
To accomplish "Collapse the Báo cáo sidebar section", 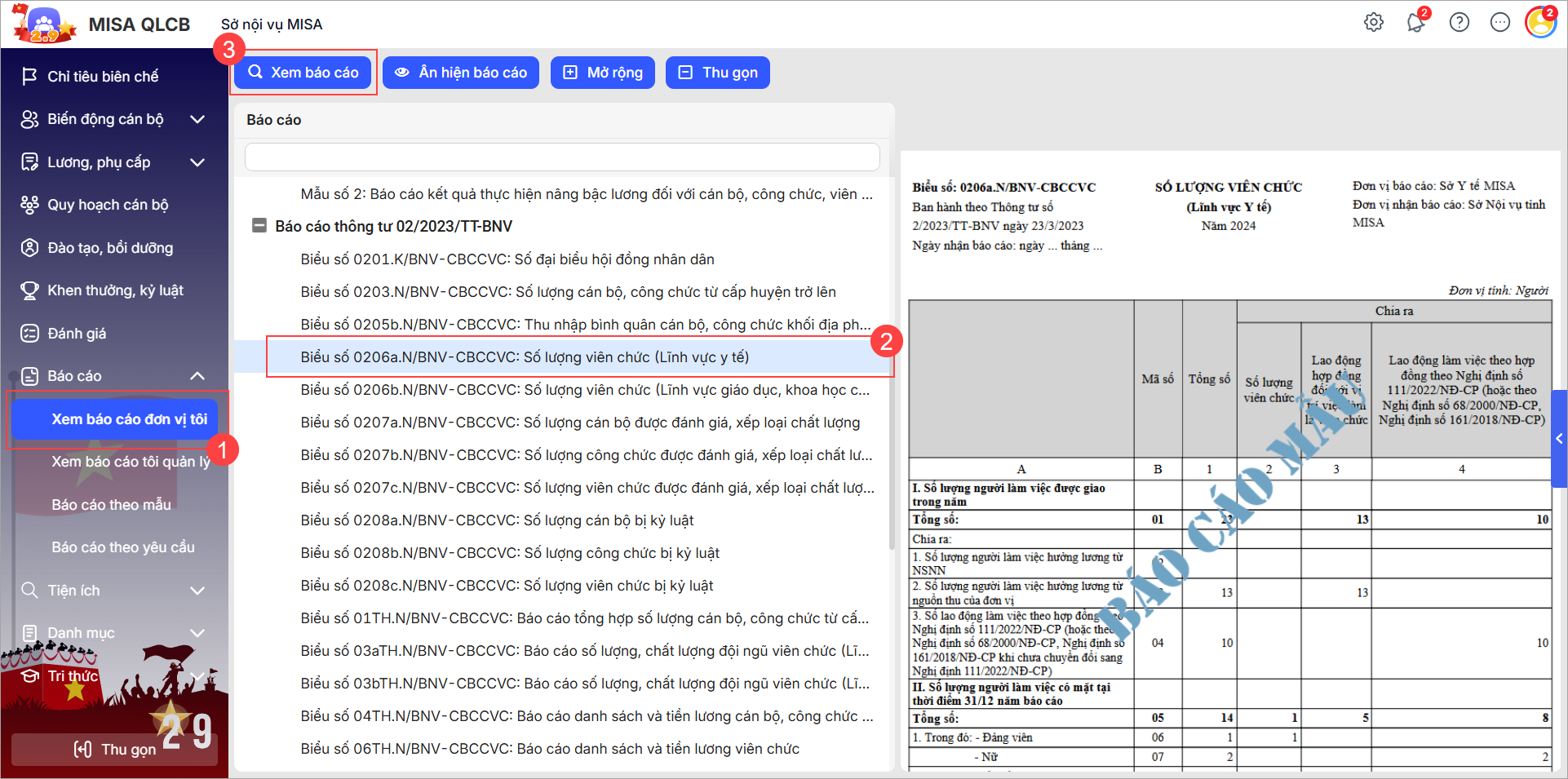I will click(x=197, y=376).
